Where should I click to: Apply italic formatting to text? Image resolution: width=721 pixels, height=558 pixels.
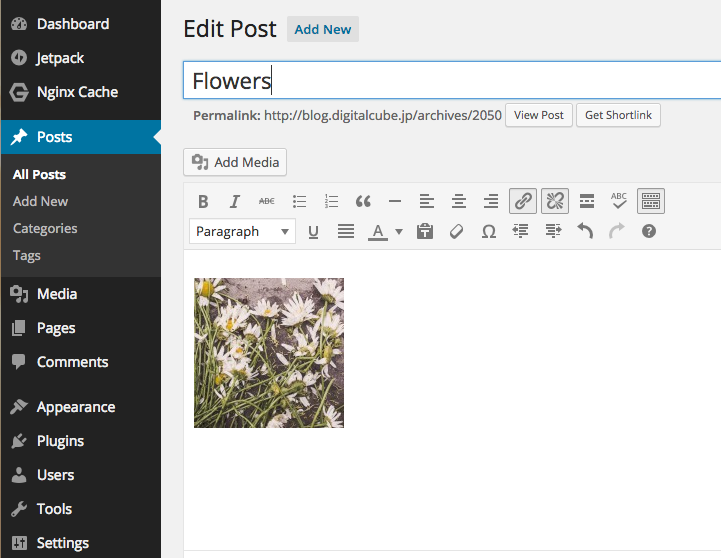pos(235,201)
